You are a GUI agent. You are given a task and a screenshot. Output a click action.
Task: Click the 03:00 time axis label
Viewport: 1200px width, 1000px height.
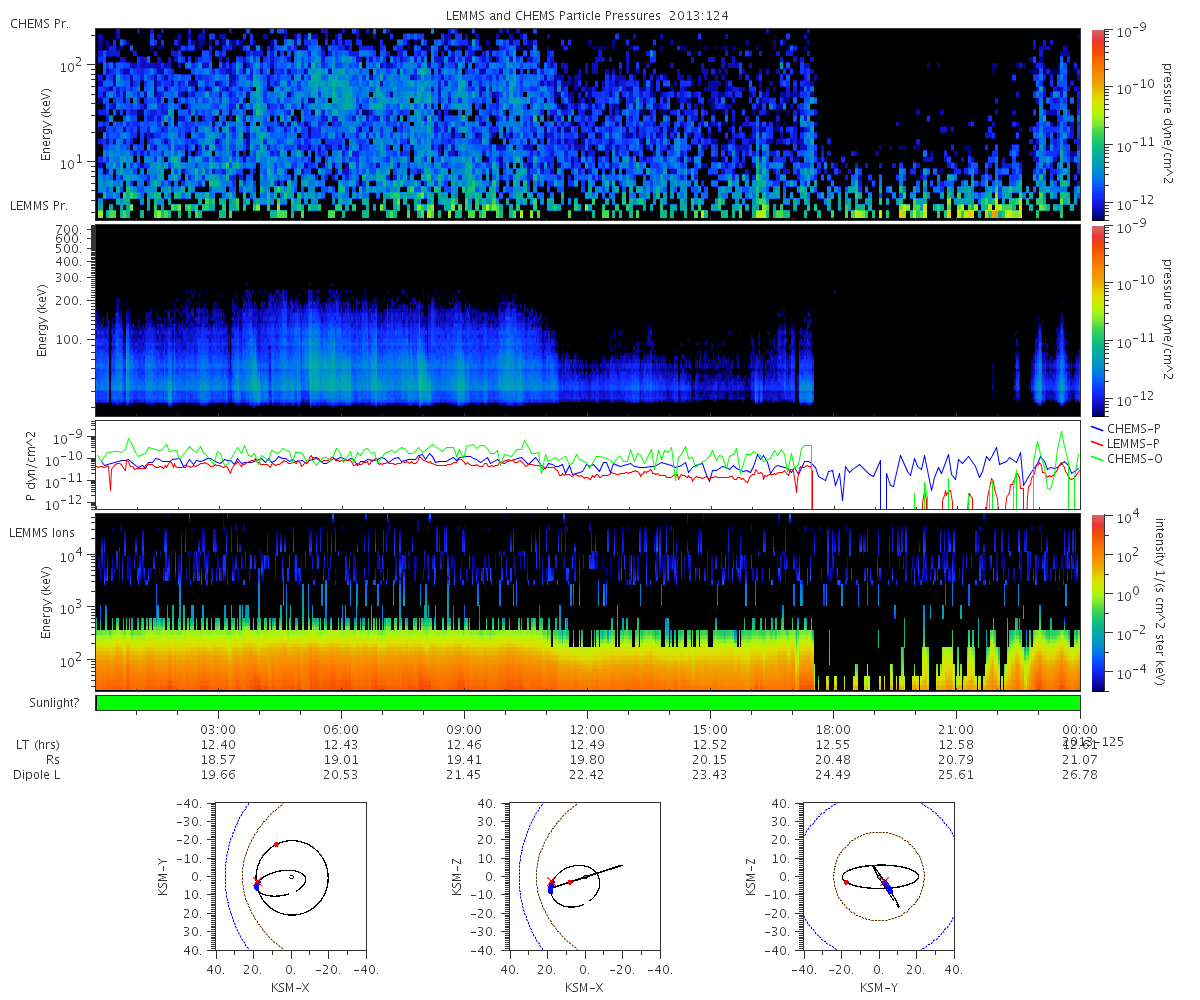[218, 729]
